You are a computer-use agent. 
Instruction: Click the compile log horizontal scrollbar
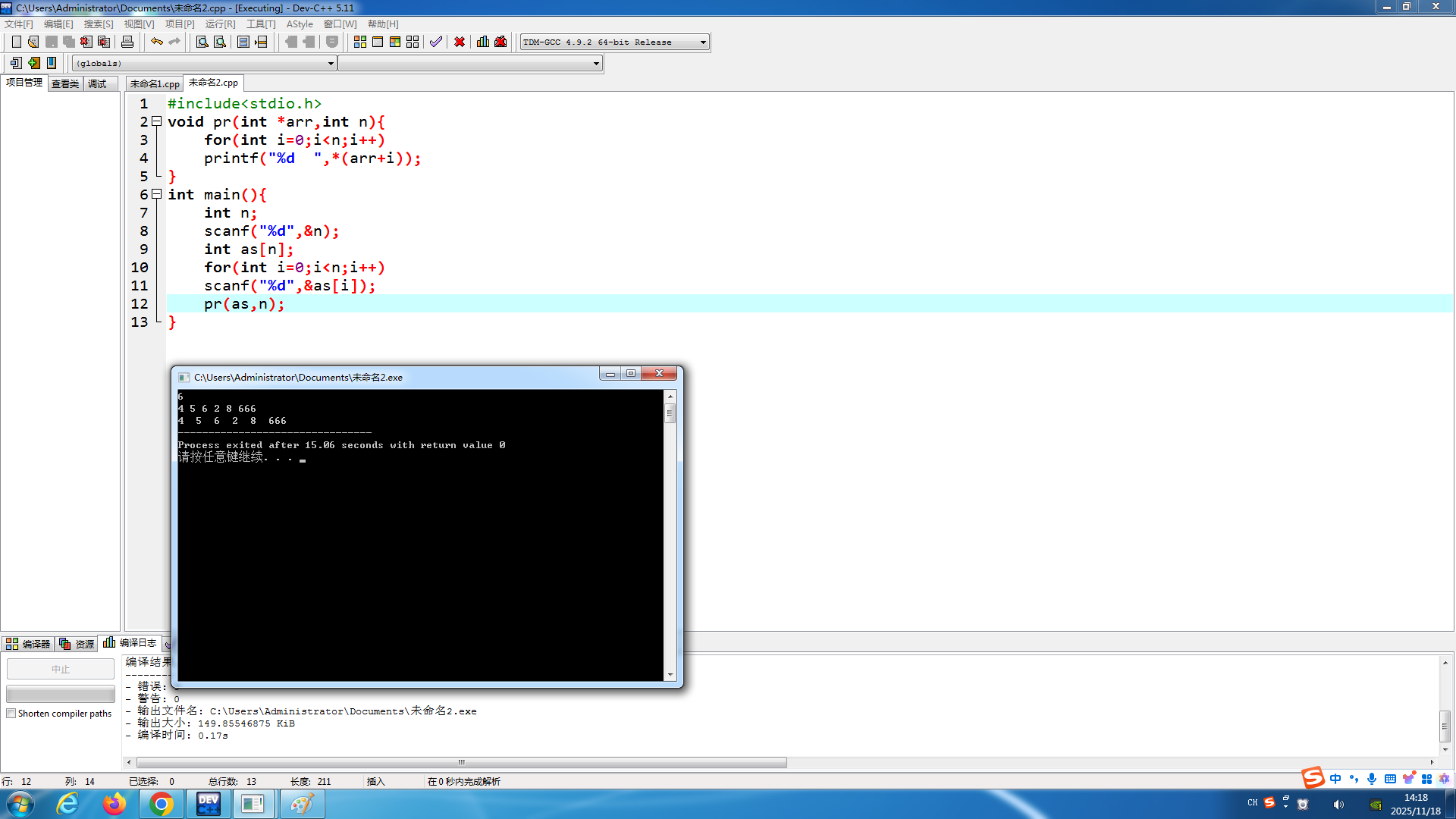coord(461,762)
